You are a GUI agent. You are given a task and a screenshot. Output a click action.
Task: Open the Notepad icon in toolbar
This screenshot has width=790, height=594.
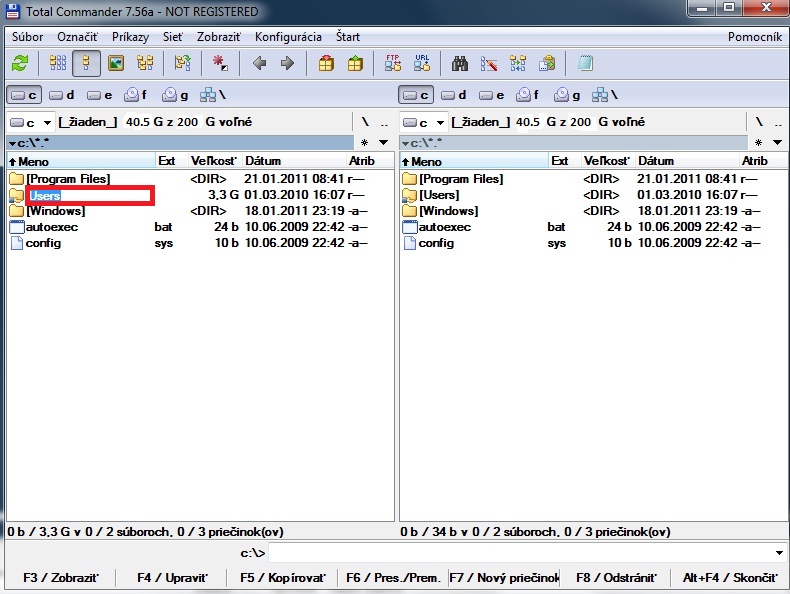coord(585,63)
